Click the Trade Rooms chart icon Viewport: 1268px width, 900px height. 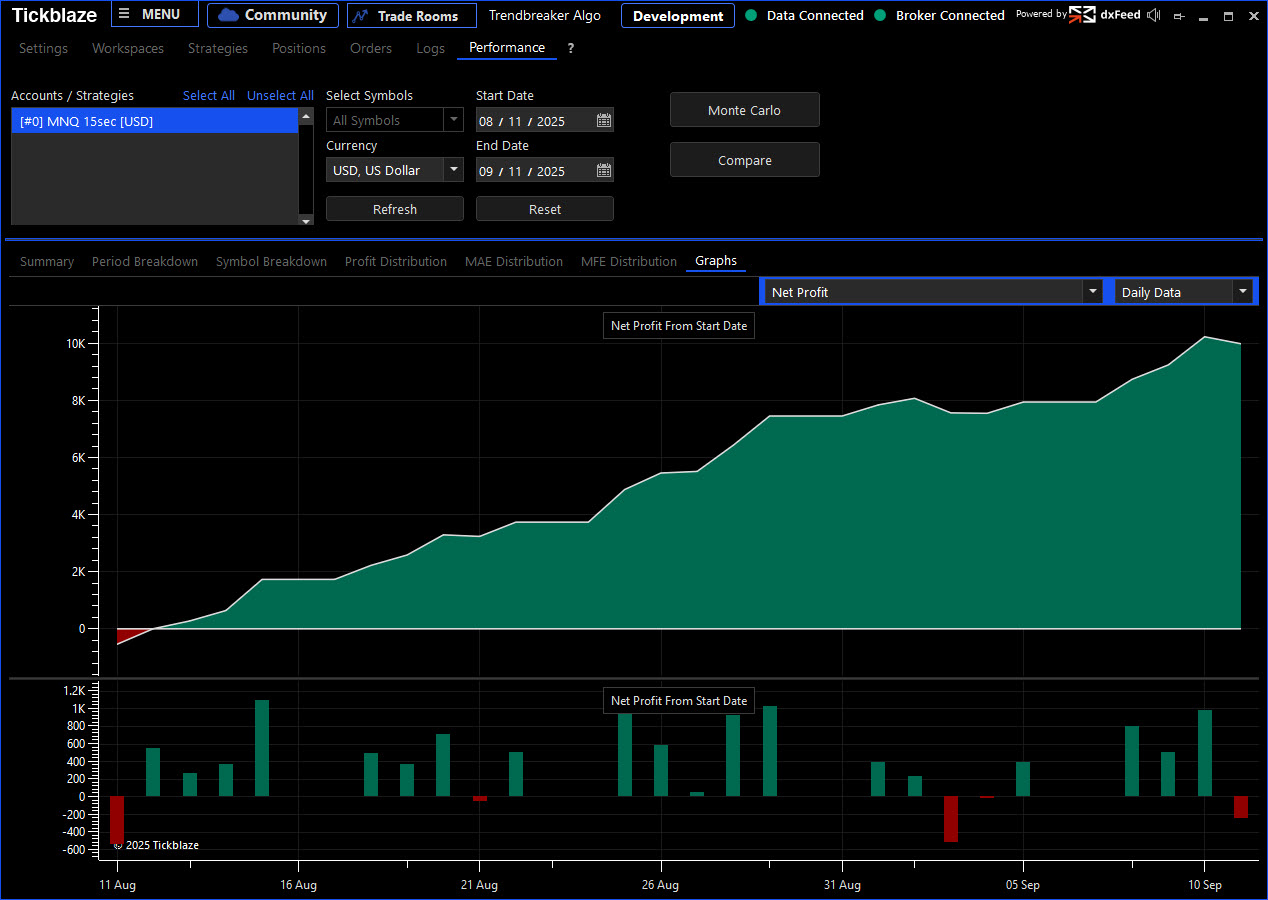[x=361, y=16]
